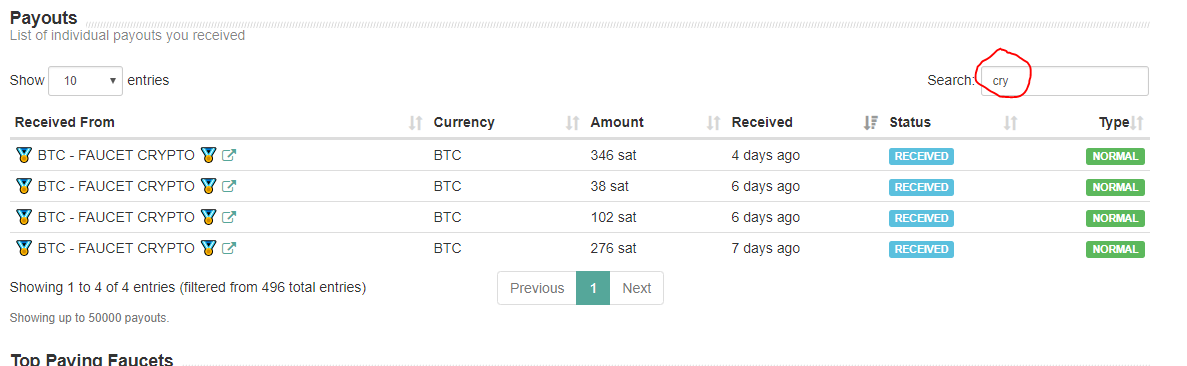Sort by Received date descending icon

point(871,123)
